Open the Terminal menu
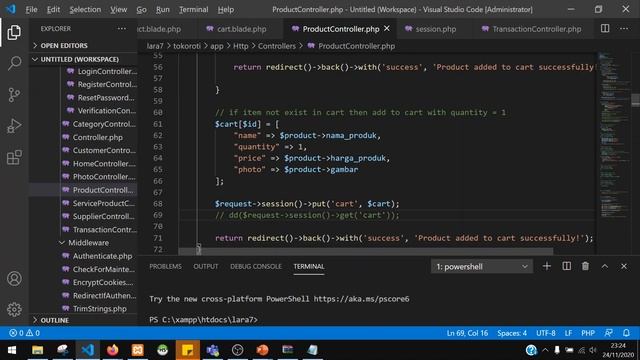Screen dimensions: 640x360 [x=193, y=9]
